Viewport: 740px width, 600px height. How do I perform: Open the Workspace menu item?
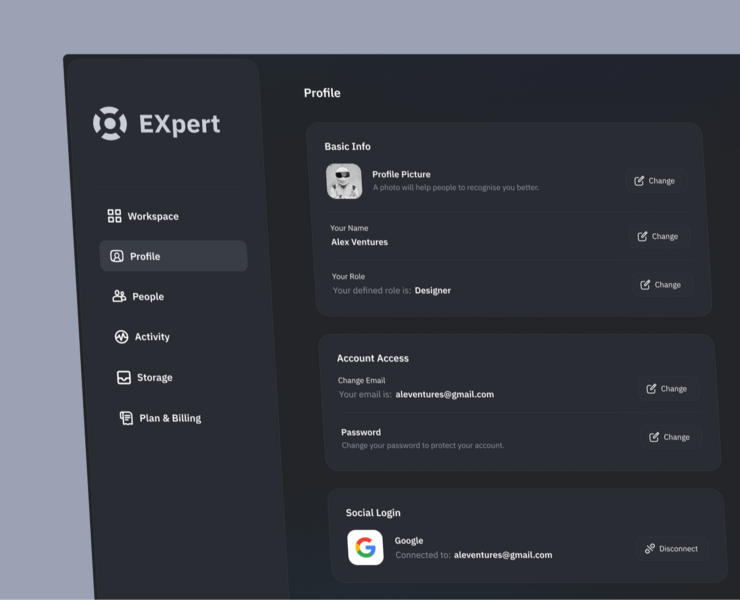152,216
